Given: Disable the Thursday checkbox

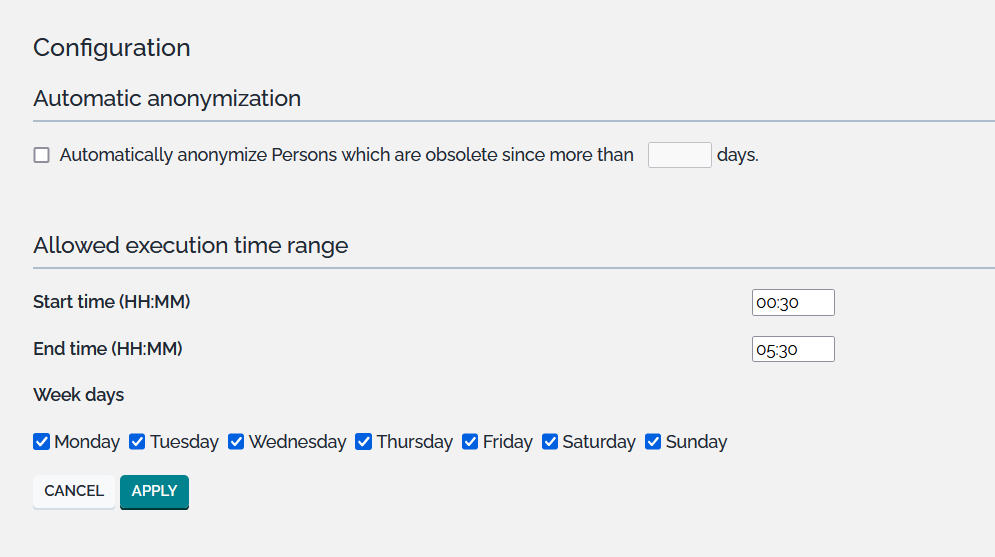Looking at the screenshot, I should (x=364, y=442).
